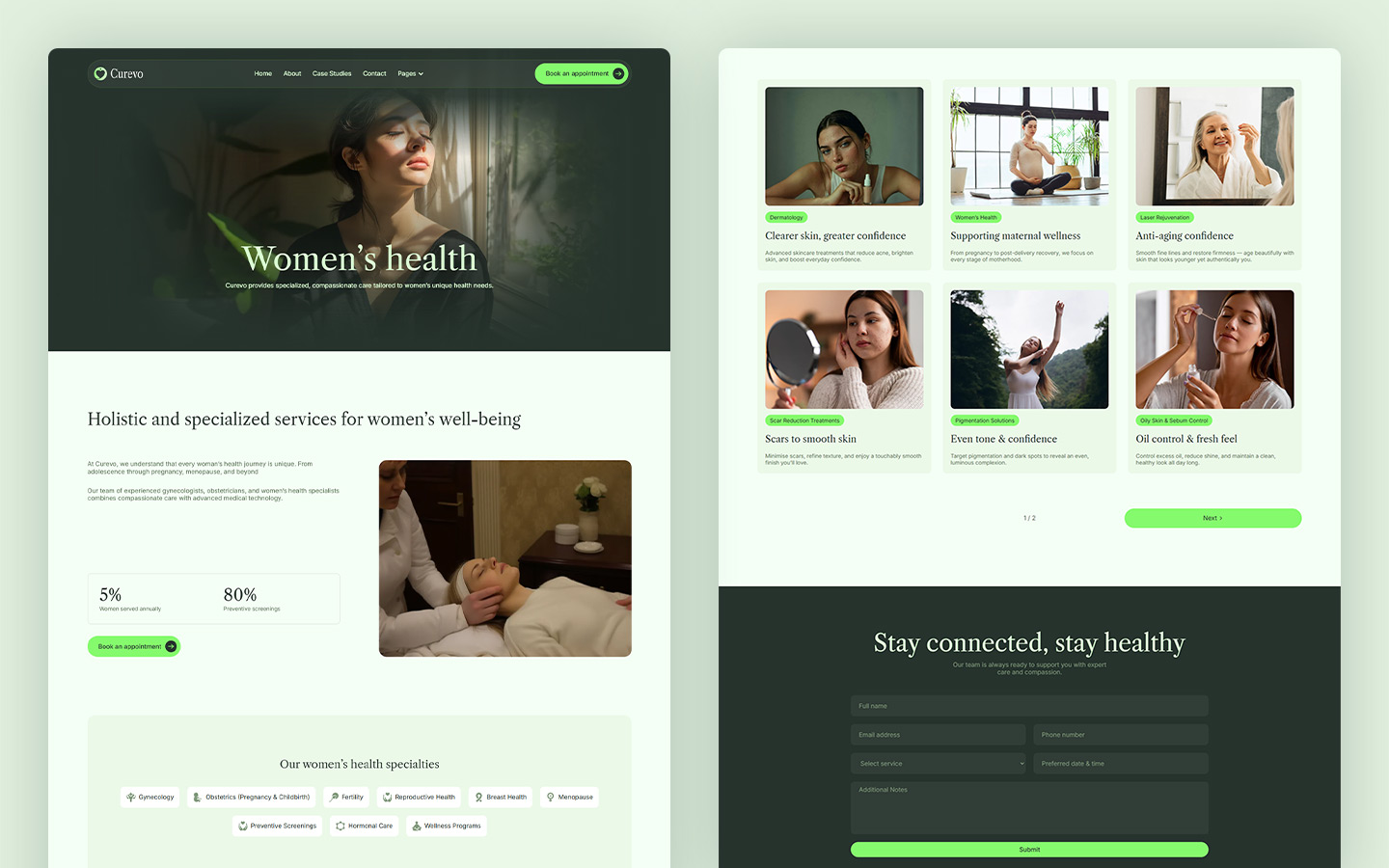Click the Breast Health ribbon icon
Viewport: 1389px width, 868px height.
click(477, 797)
